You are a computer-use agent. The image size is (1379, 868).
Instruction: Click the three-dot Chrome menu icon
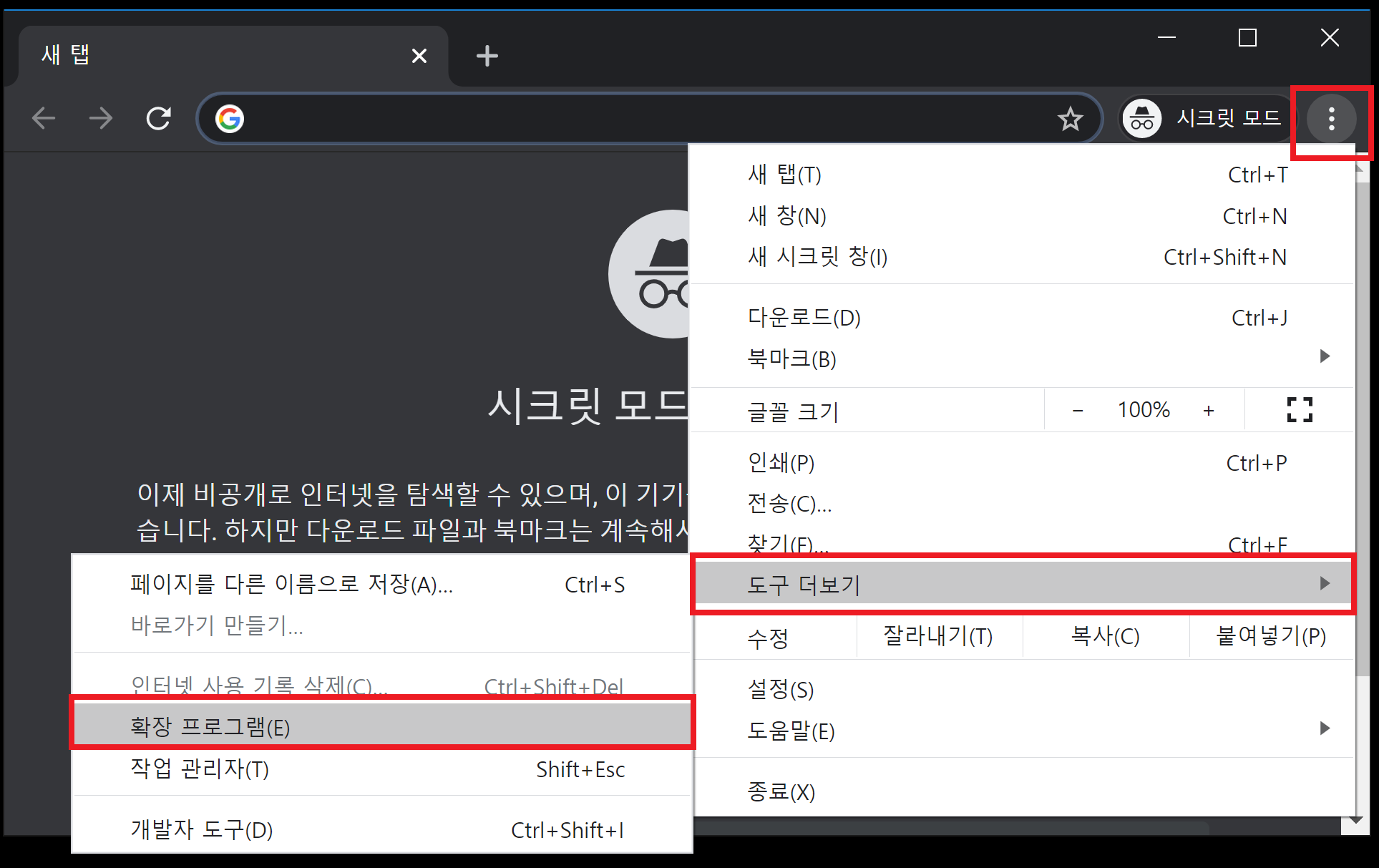pyautogui.click(x=1331, y=119)
